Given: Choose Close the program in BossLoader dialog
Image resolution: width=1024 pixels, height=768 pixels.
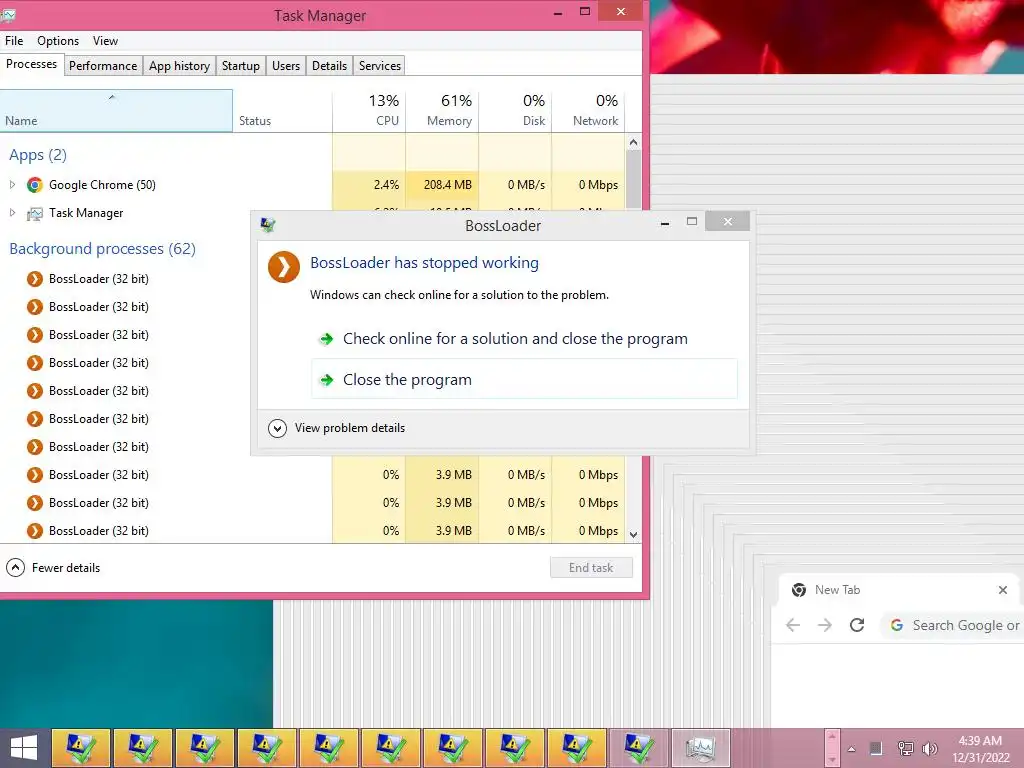Looking at the screenshot, I should [x=524, y=379].
